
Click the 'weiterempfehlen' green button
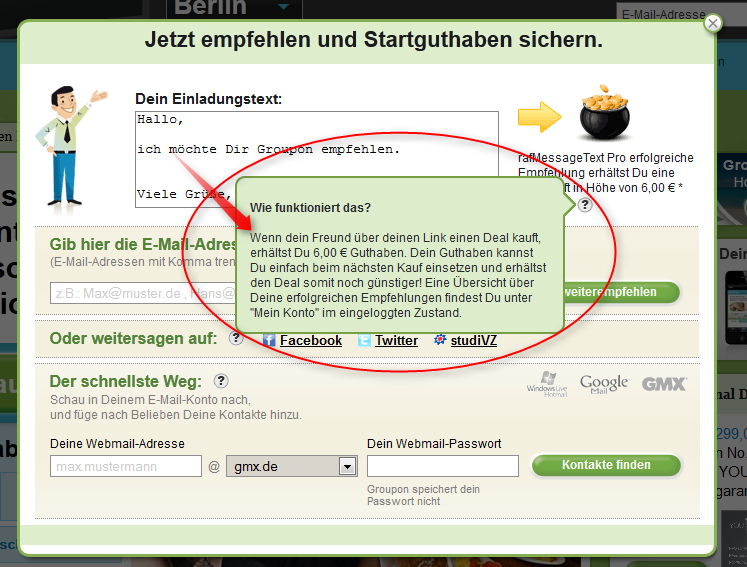(621, 292)
